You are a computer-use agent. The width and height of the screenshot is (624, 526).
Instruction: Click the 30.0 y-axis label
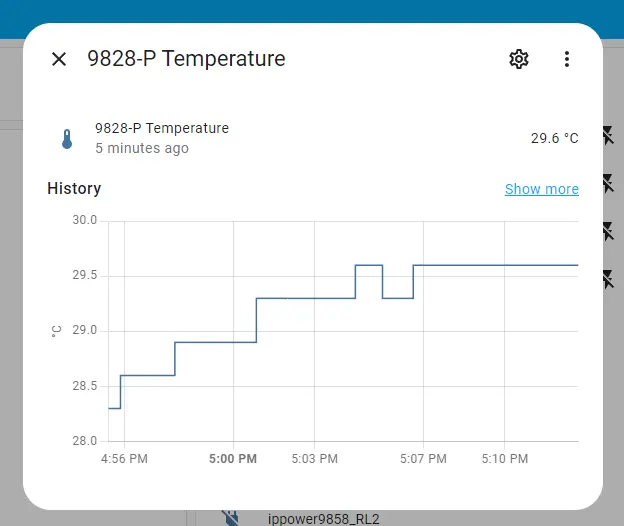coord(85,220)
